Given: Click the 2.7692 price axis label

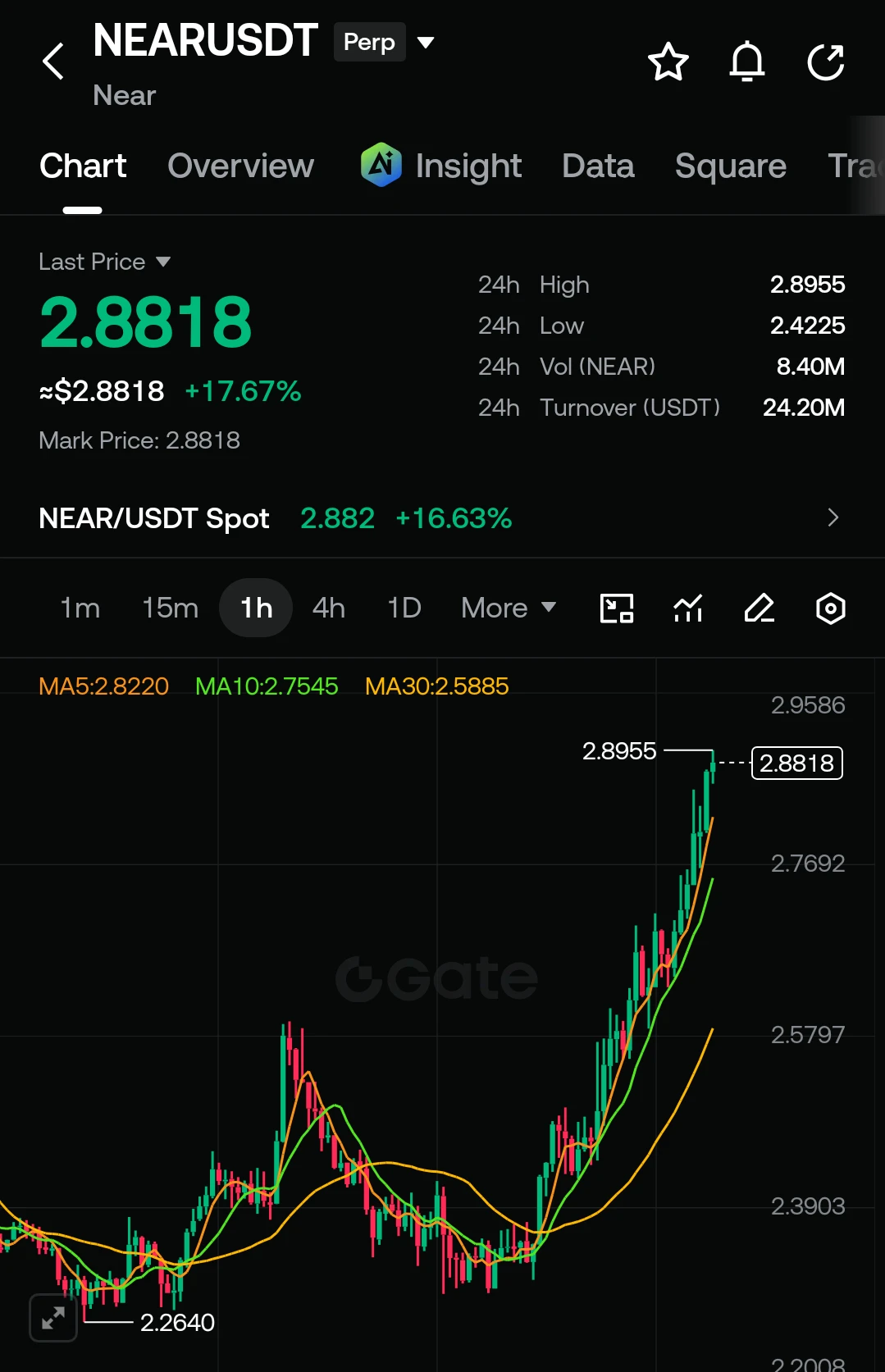Looking at the screenshot, I should [808, 863].
